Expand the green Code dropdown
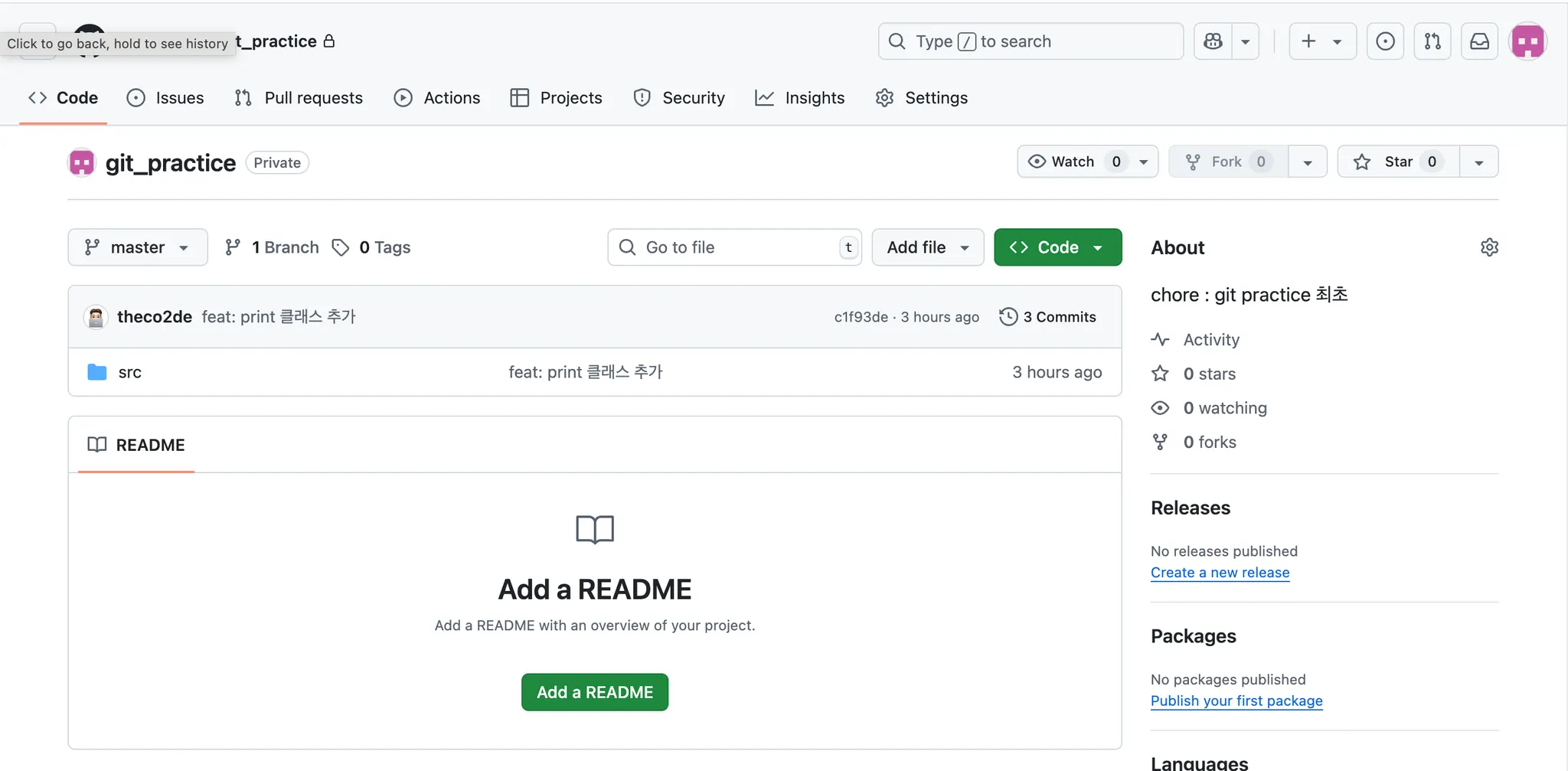 coord(1057,247)
